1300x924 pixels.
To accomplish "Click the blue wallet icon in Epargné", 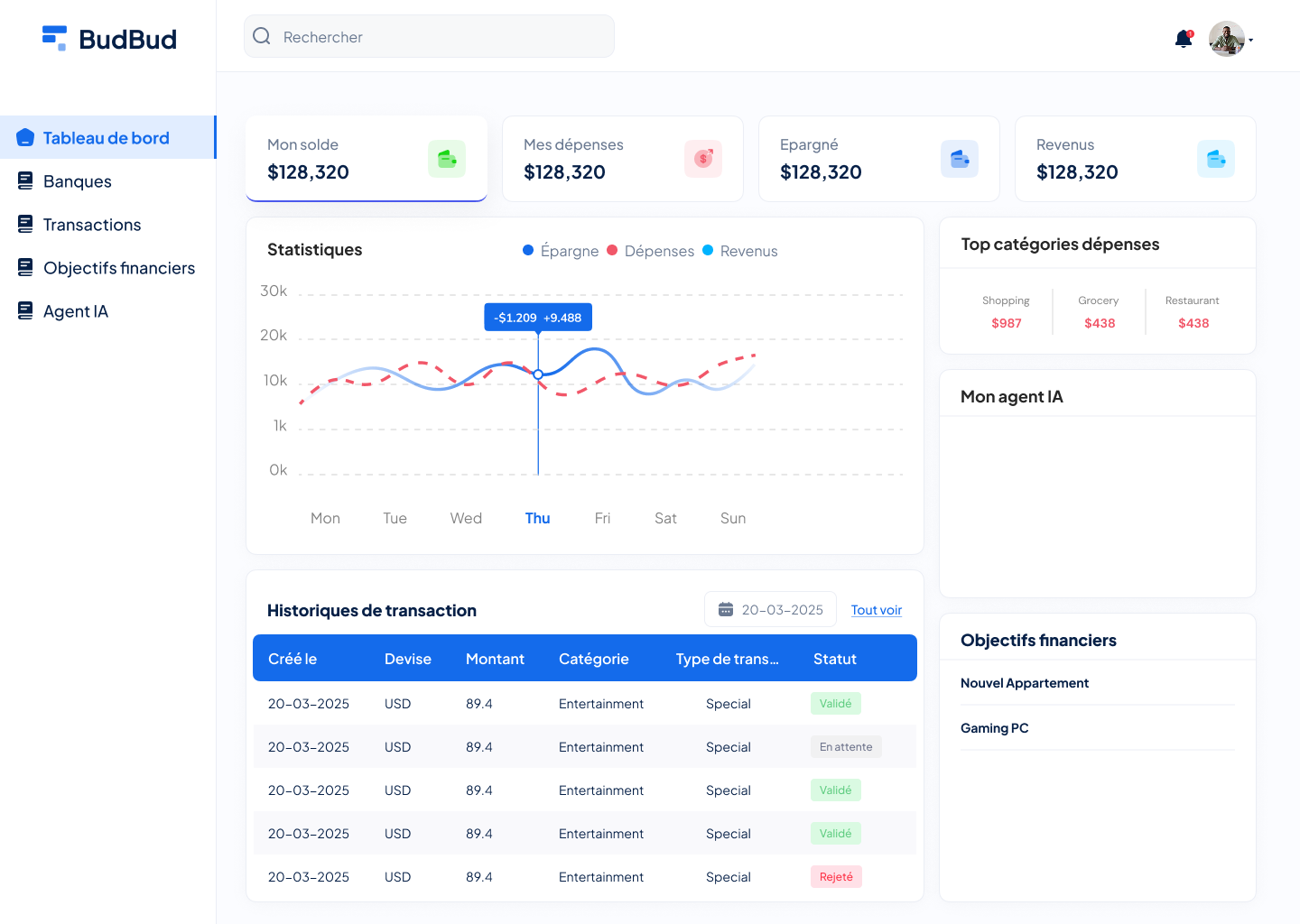I will (960, 159).
